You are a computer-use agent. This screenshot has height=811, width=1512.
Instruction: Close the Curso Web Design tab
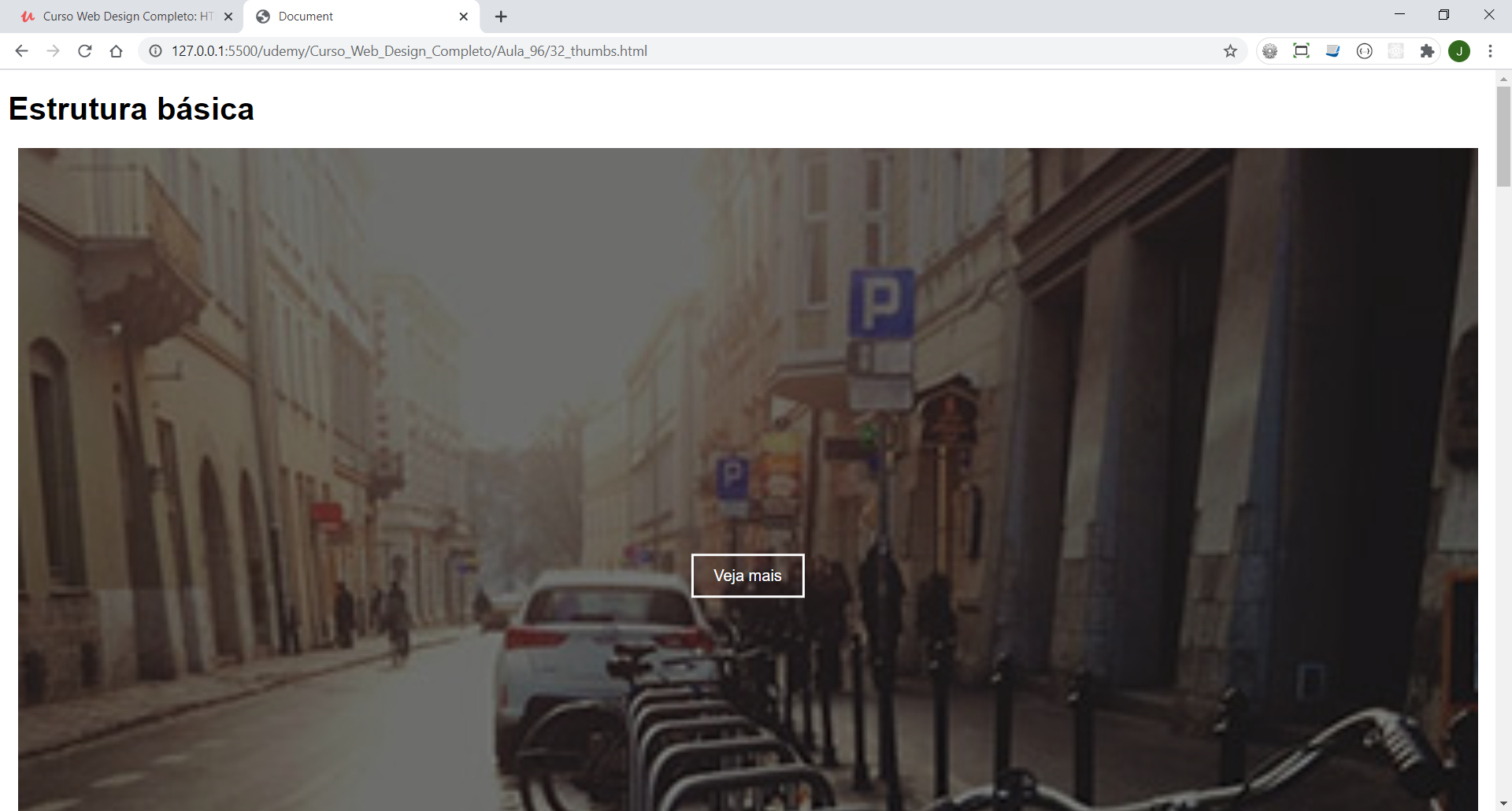tap(228, 17)
